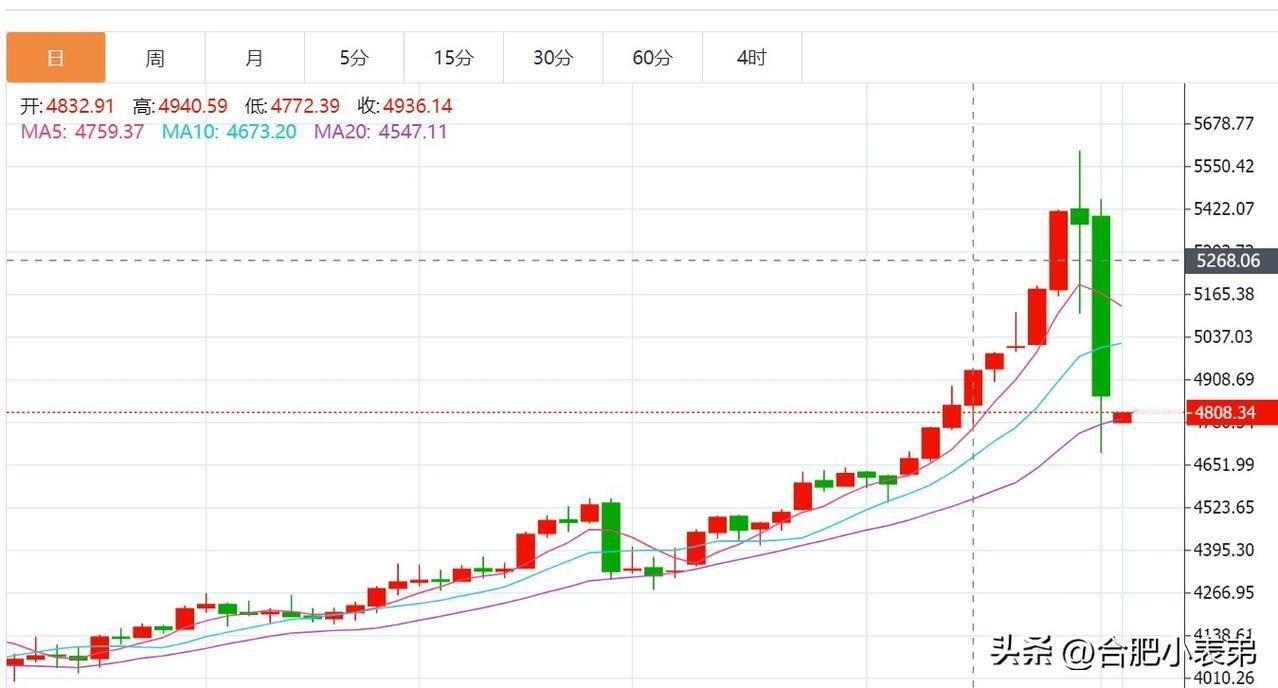The width and height of the screenshot is (1278, 688).
Task: Click the 5165.38 price axis label
Action: coord(1224,294)
